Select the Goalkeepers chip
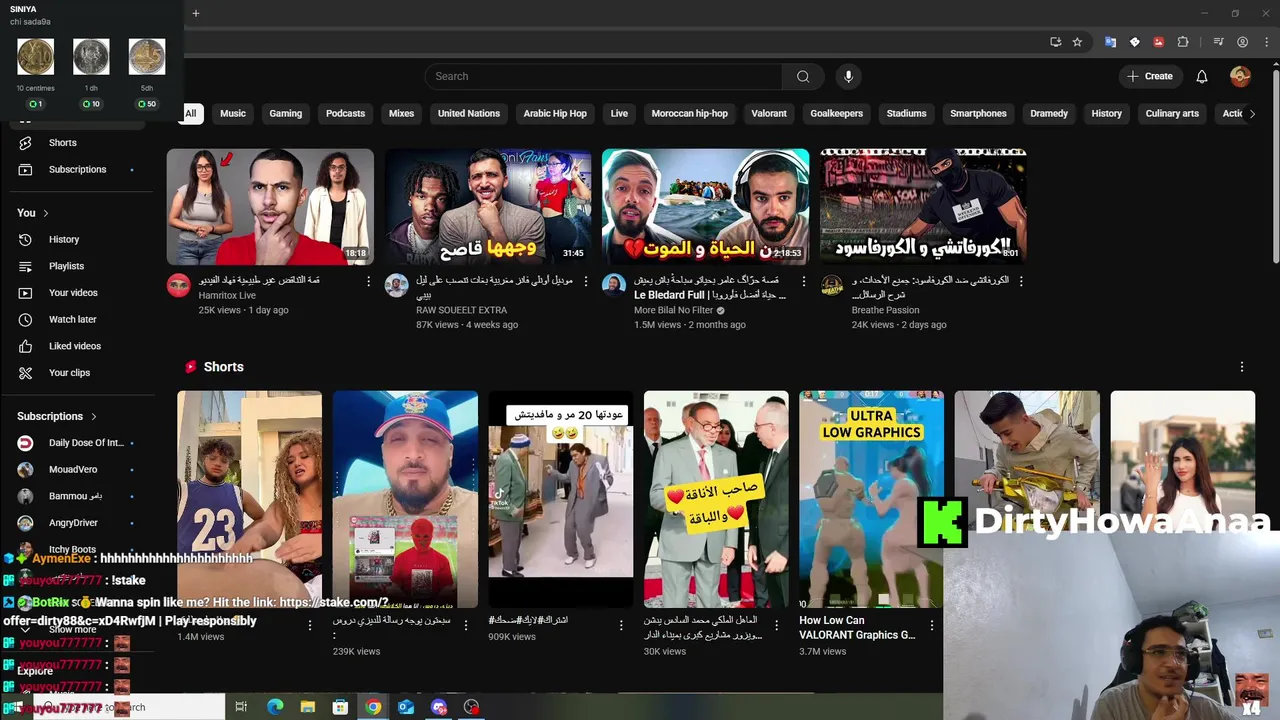Viewport: 1280px width, 720px height. click(837, 113)
